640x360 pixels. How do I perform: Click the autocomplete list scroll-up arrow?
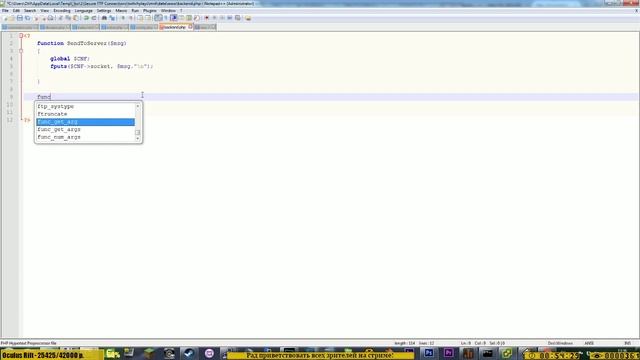tap(138, 106)
